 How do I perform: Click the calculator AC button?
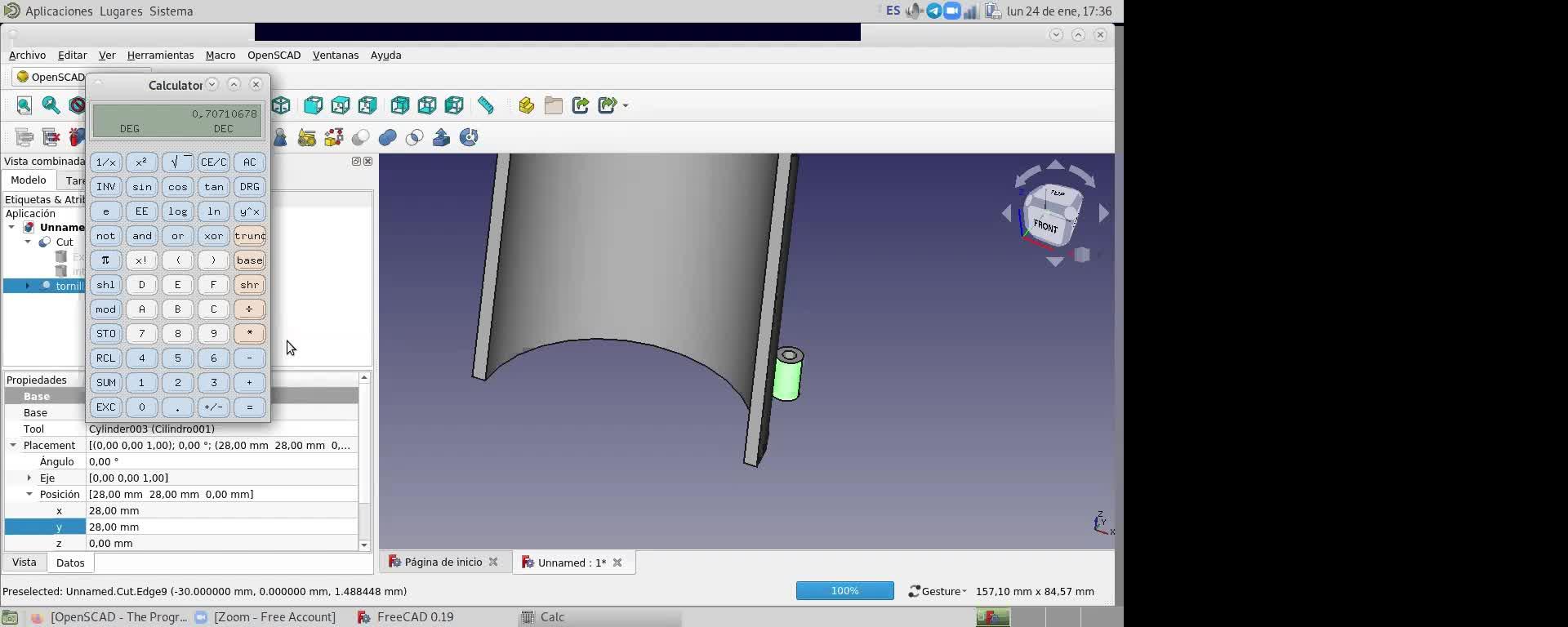point(250,162)
